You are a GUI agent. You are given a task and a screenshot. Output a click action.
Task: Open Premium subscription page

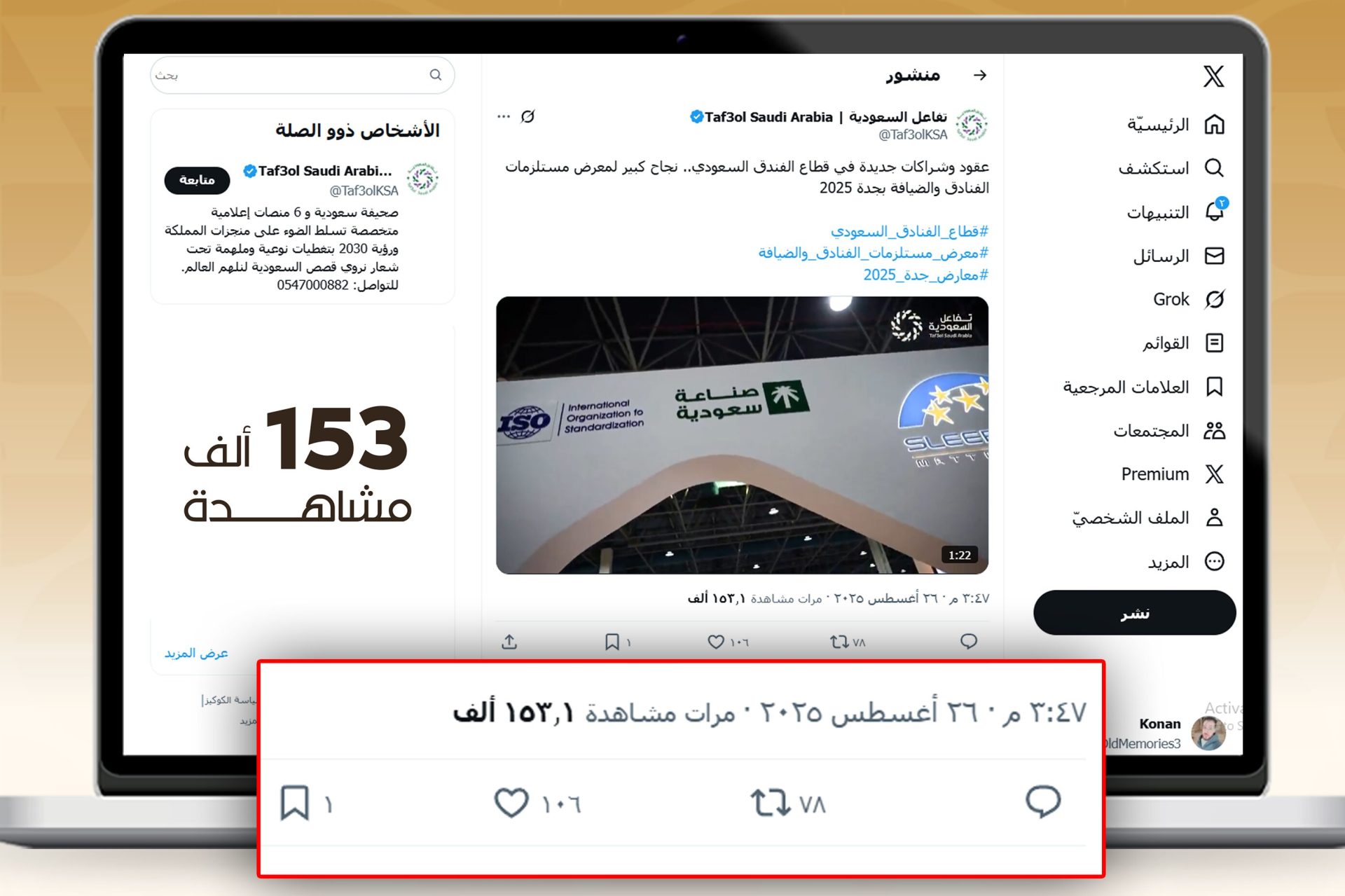click(1172, 474)
